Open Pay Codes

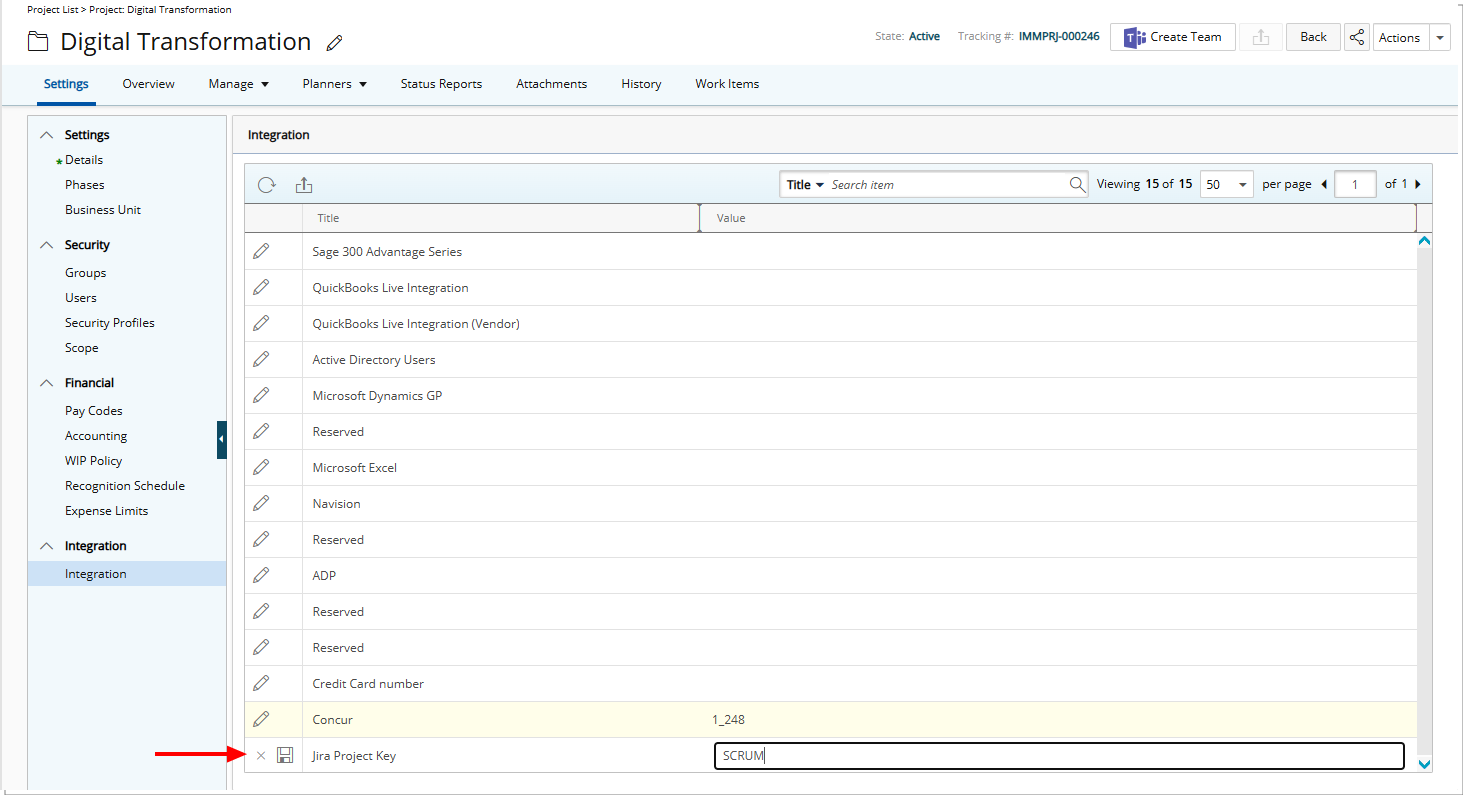coord(94,411)
